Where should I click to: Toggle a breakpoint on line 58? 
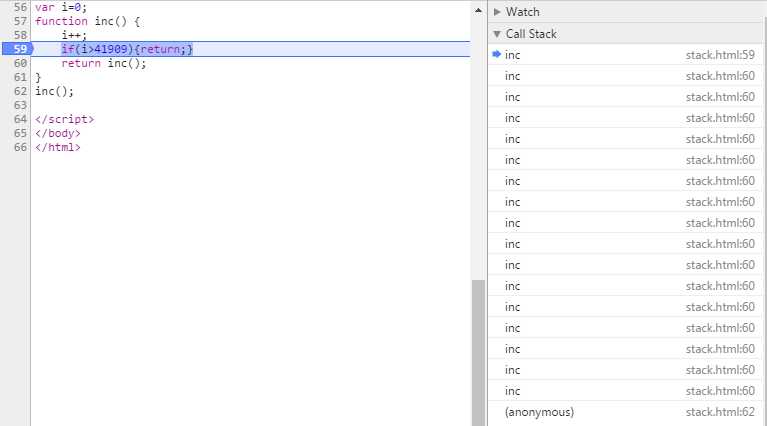pos(20,35)
